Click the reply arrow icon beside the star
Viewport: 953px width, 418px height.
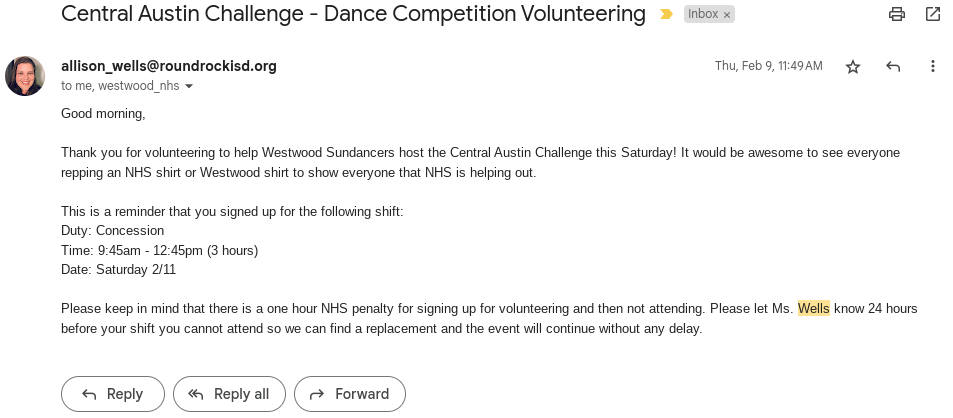[x=893, y=67]
